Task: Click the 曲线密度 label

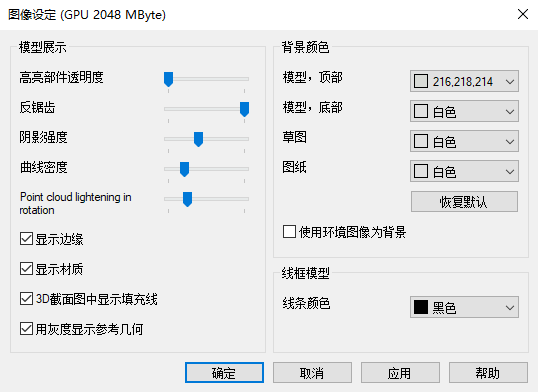Action: [43, 168]
